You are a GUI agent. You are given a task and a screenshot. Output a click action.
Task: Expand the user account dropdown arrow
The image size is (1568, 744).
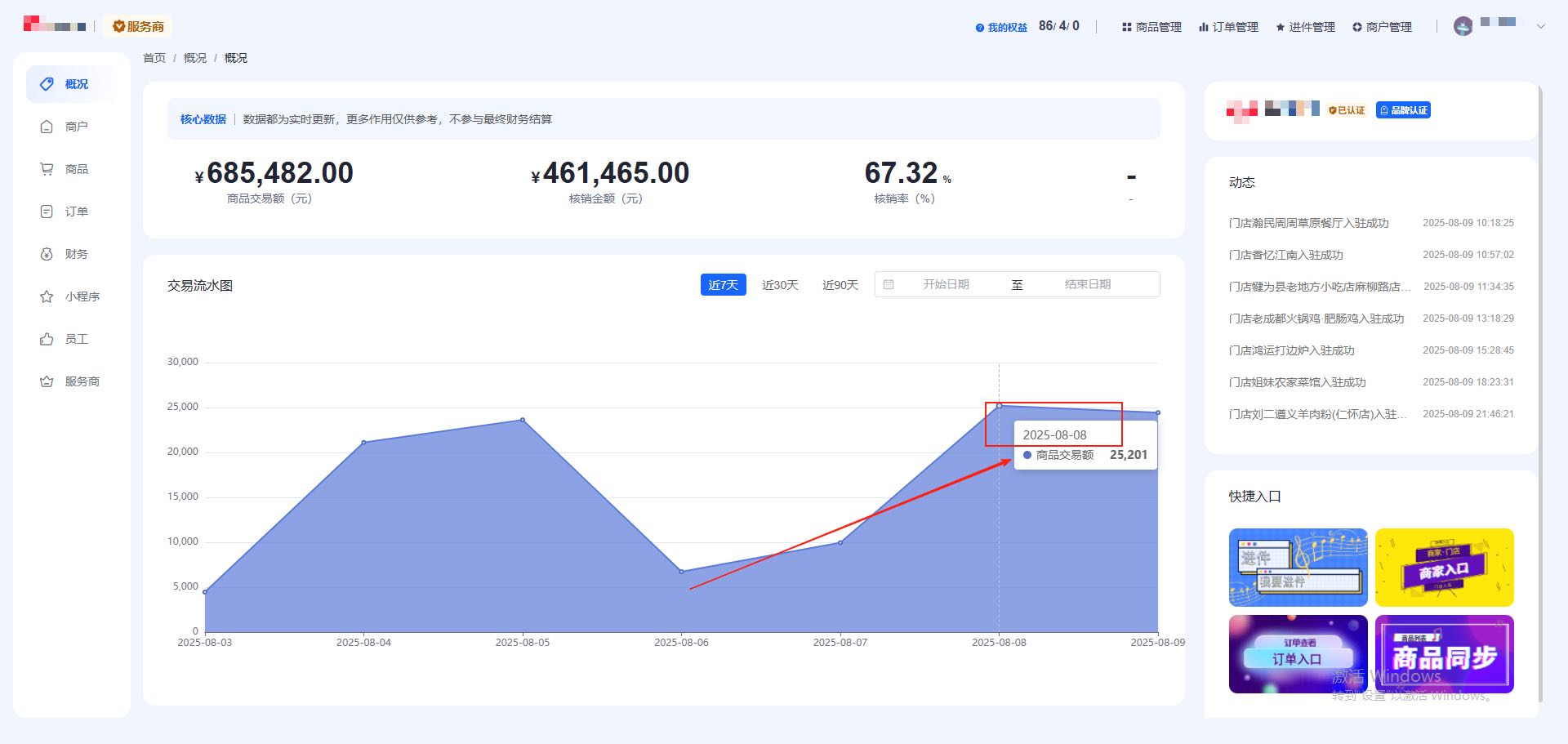click(x=1540, y=26)
